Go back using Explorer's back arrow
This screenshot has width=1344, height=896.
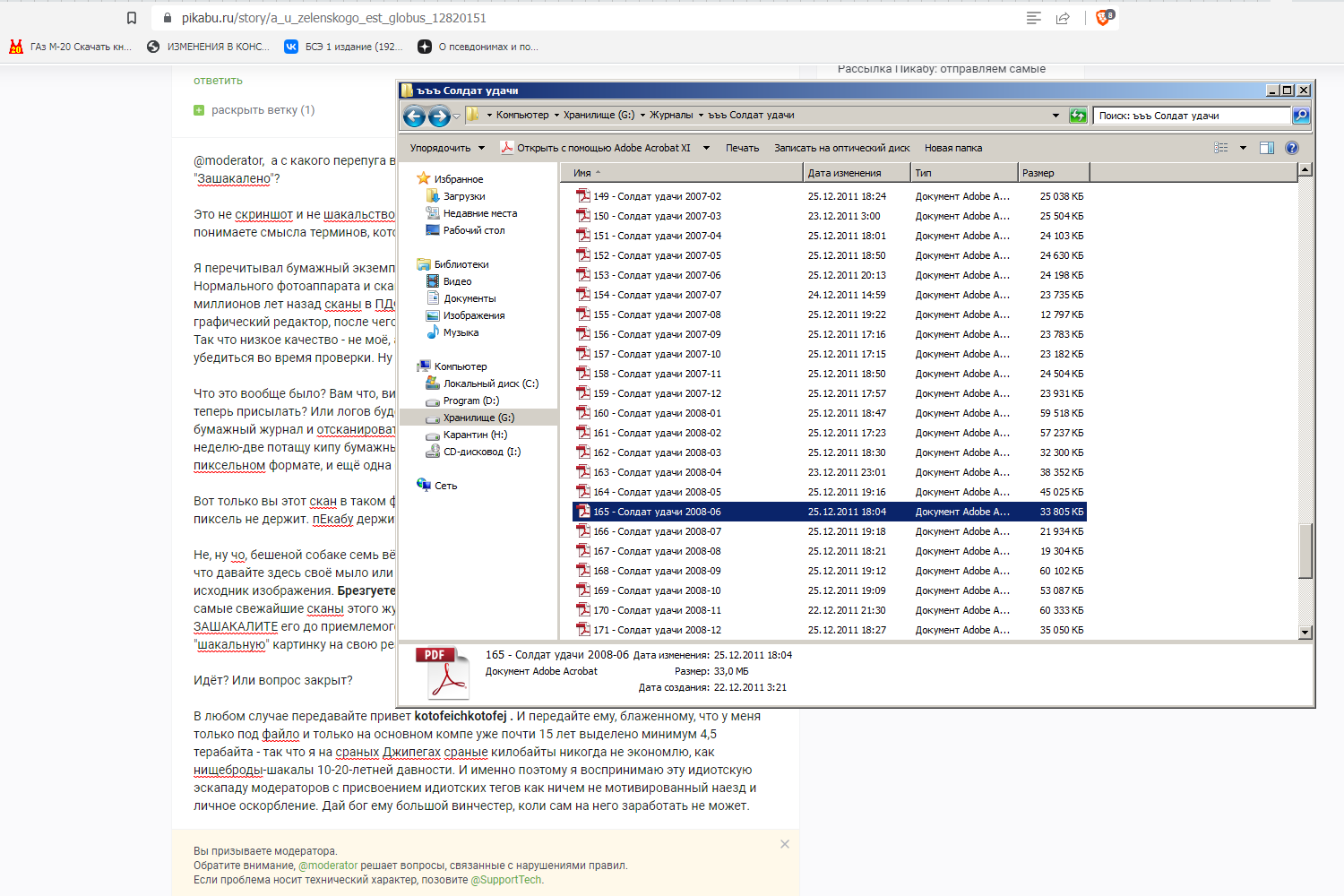[414, 116]
